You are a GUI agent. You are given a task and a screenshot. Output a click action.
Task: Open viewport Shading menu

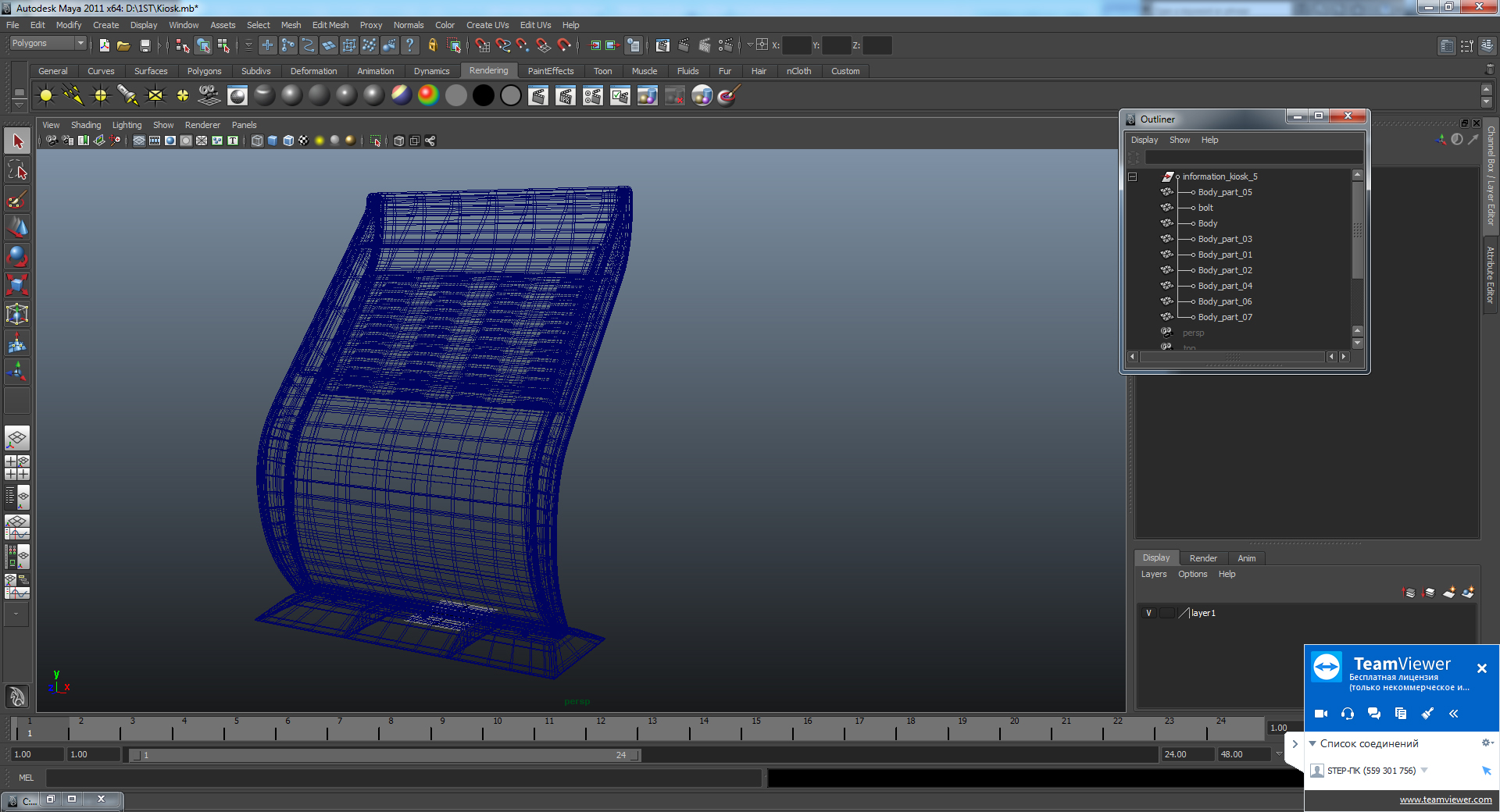click(86, 125)
